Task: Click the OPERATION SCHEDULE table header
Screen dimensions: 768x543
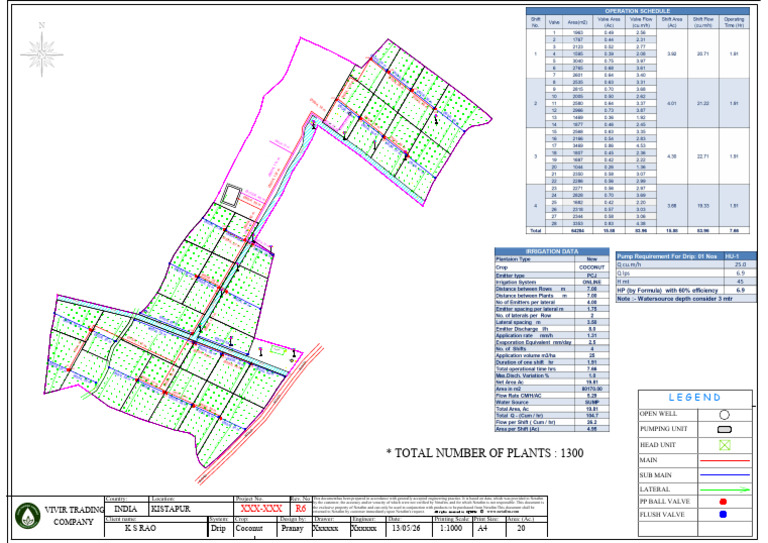Action: tap(637, 11)
